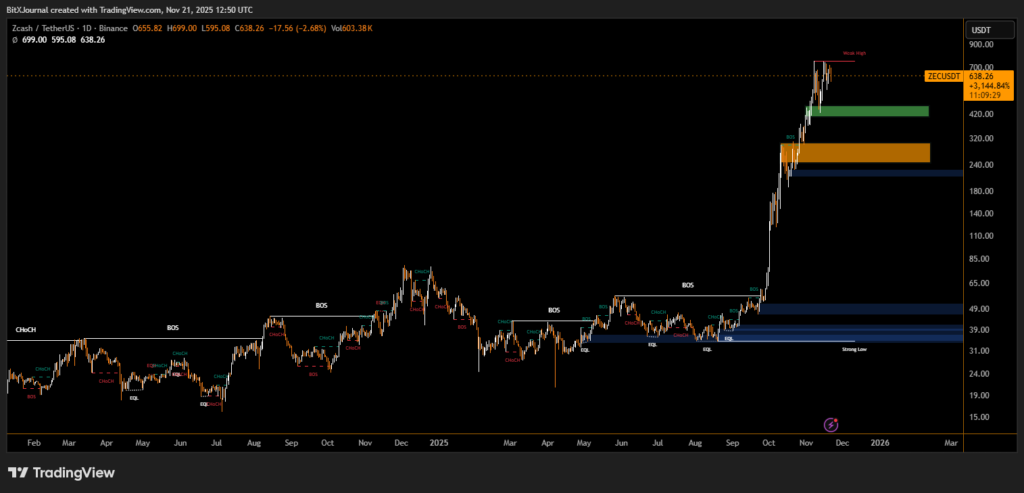Click the Oct label on time axis

pos(768,441)
